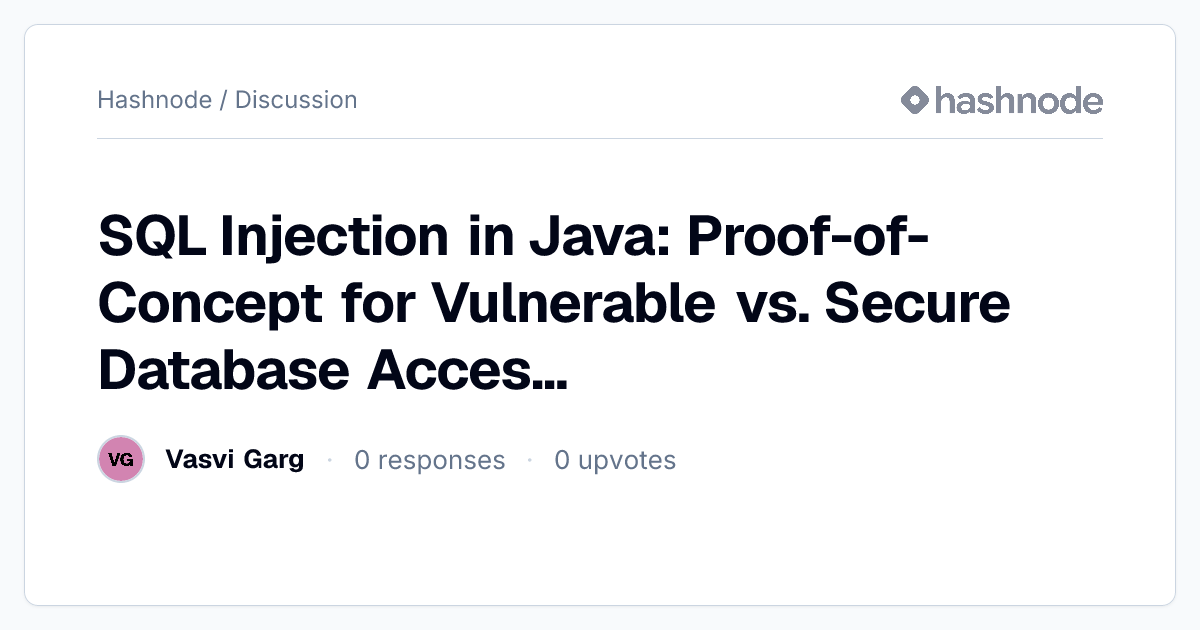
Task: Open Discussion in the breadcrumb
Action: click(x=296, y=100)
